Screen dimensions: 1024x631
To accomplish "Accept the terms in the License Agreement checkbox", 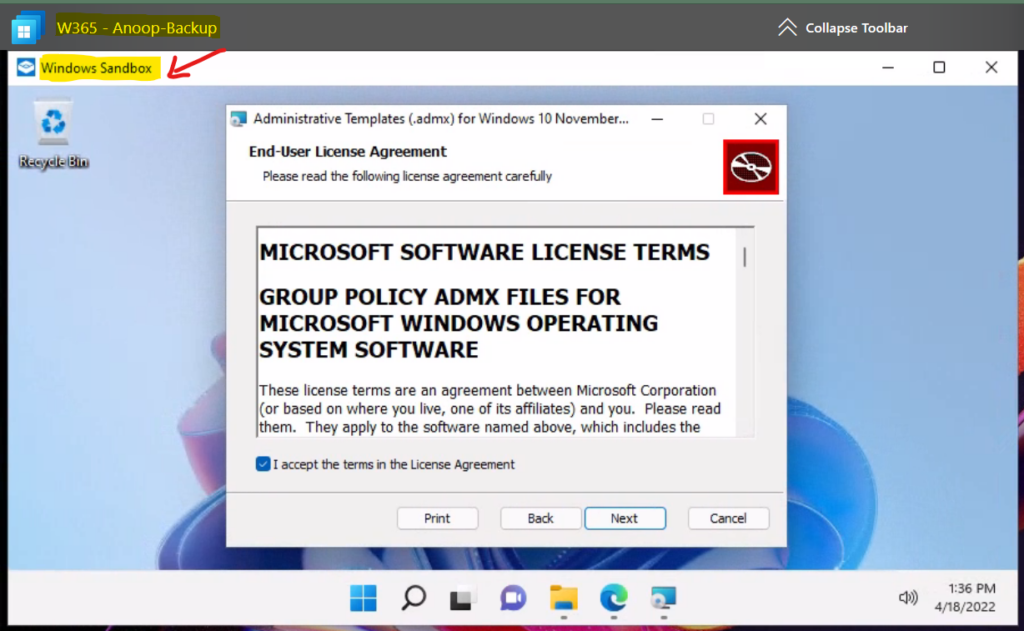I will coord(263,464).
